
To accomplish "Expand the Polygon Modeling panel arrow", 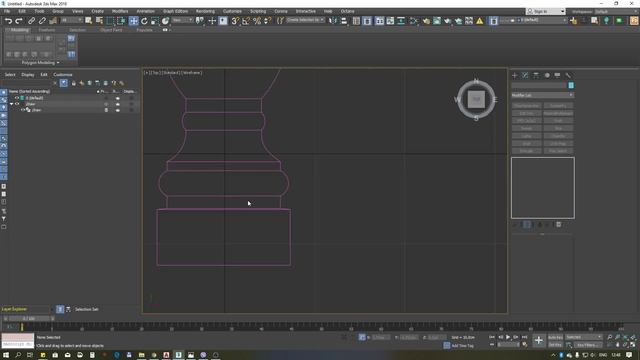I will point(58,63).
